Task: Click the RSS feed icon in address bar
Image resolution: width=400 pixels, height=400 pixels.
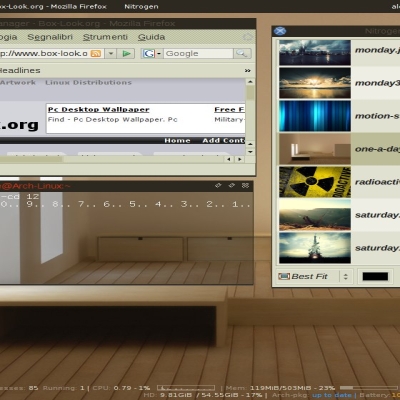Action: point(96,53)
